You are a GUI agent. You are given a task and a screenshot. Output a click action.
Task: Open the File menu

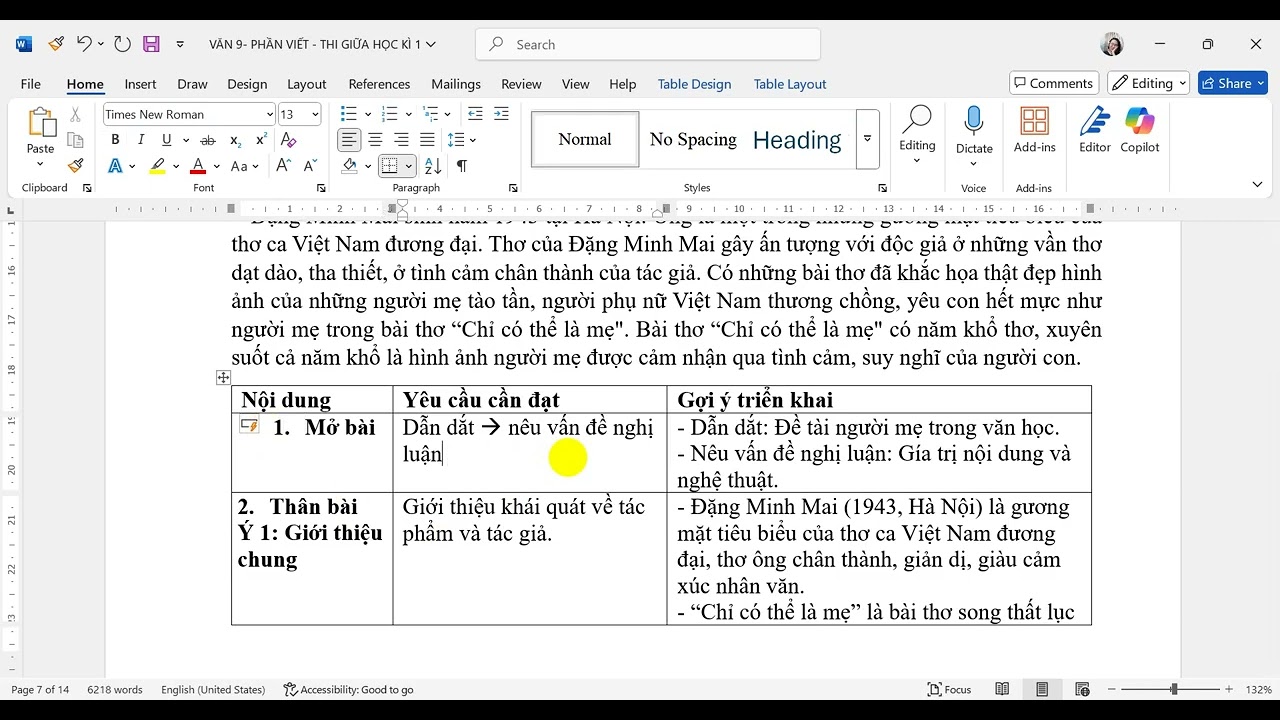(x=31, y=84)
